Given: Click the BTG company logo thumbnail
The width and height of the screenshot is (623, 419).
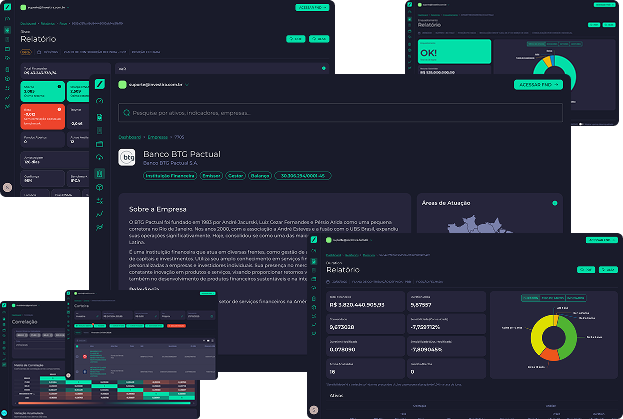Looking at the screenshot, I should pyautogui.click(x=128, y=158).
